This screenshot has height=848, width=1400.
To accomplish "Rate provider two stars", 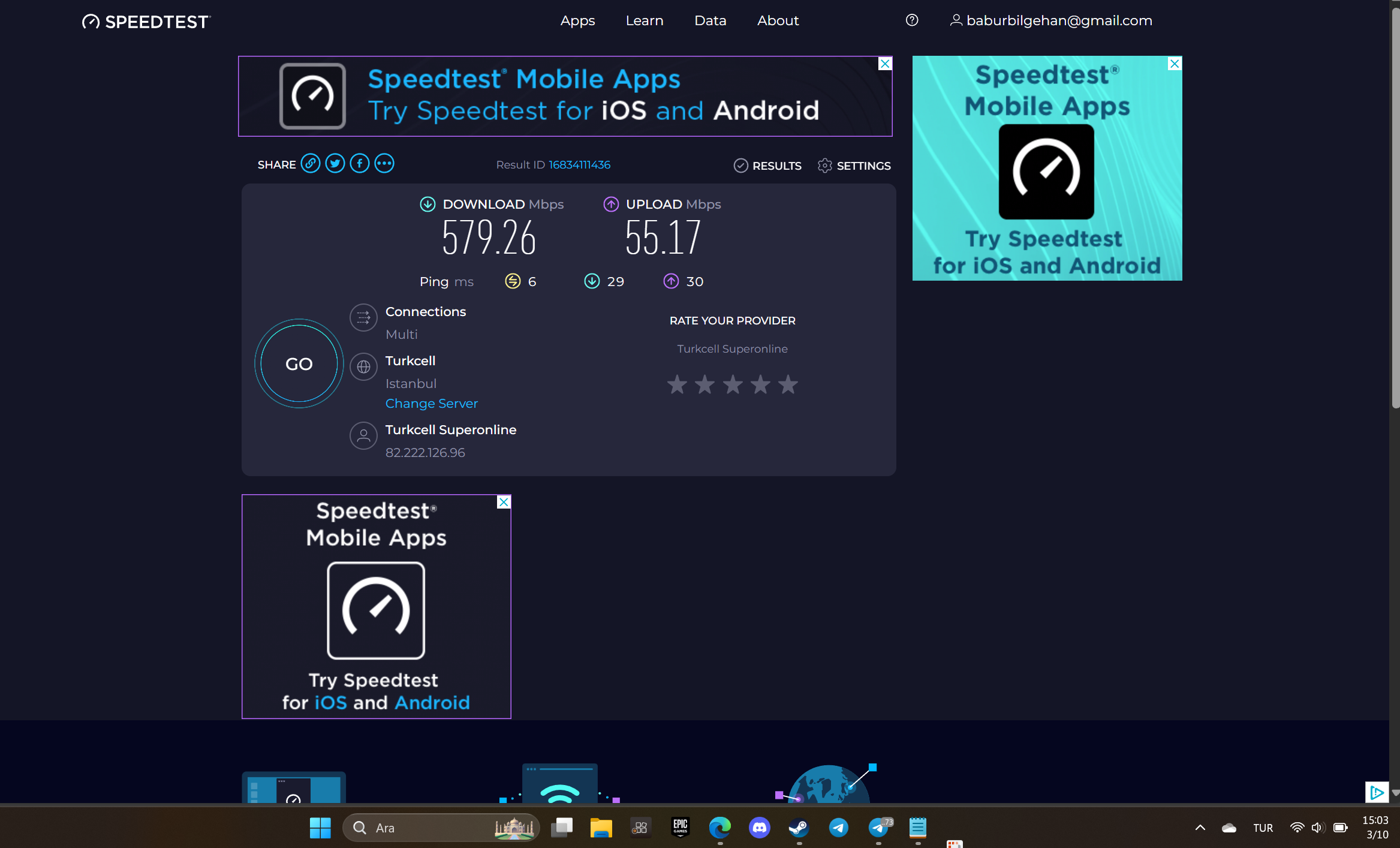I will coord(704,384).
